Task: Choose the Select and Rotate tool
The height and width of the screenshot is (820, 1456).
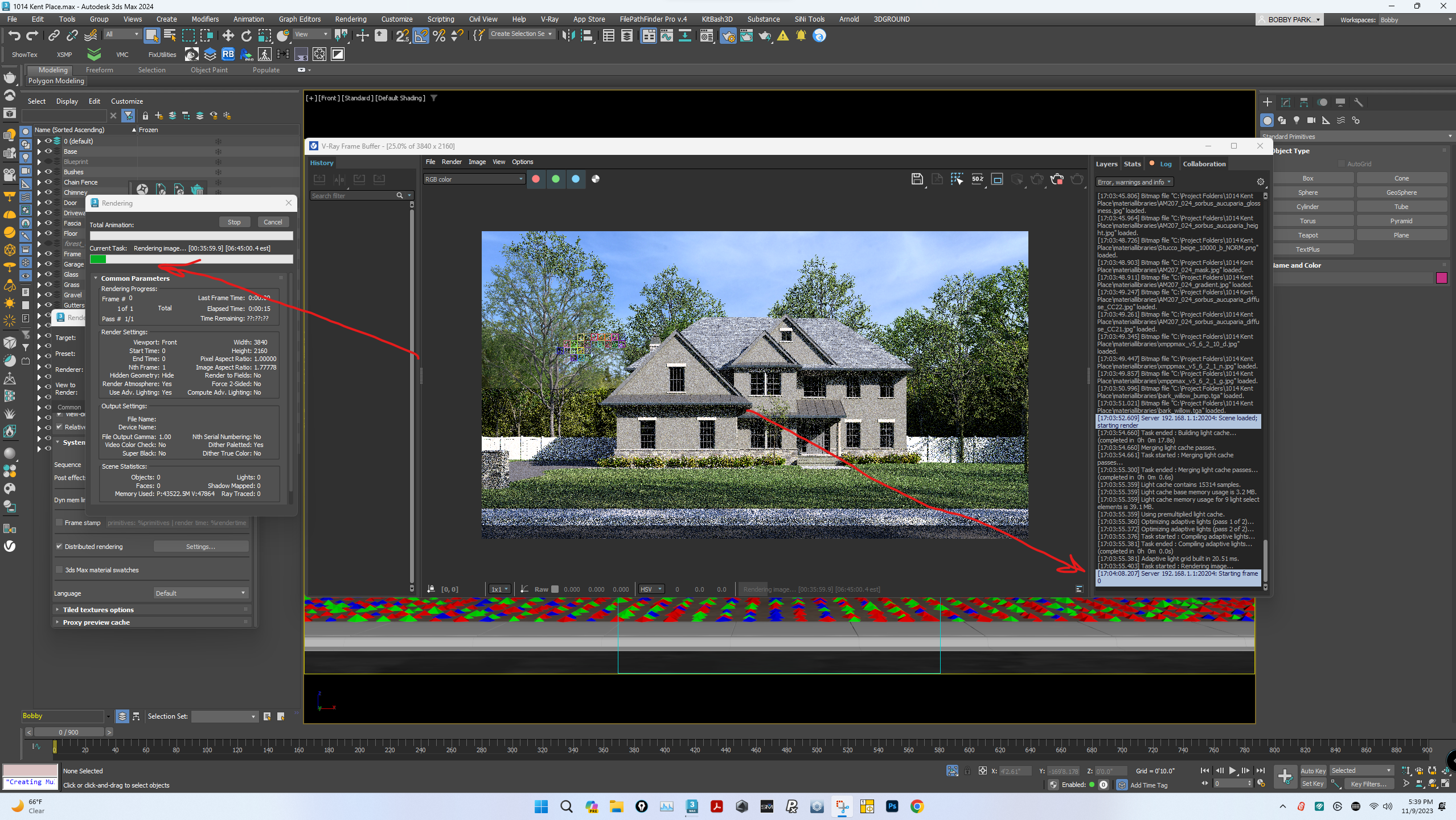Action: 246,36
